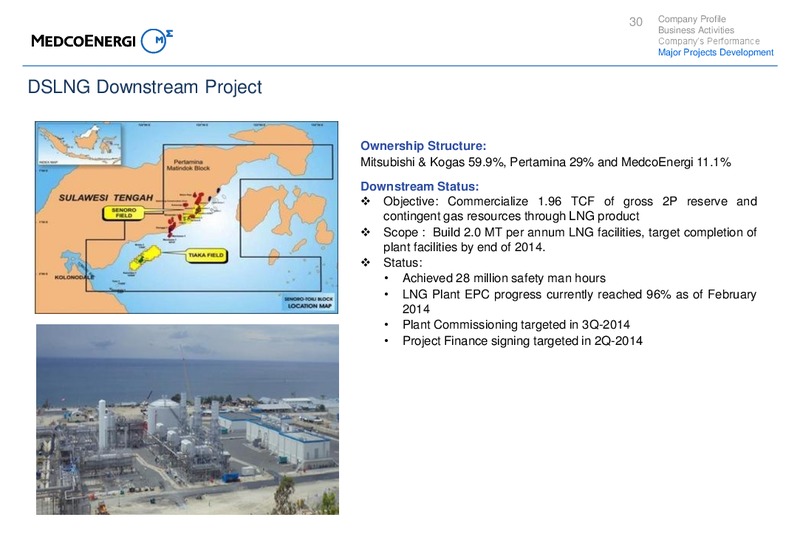800x554 pixels.
Task: Click the Location Map legend box
Action: pos(309,303)
